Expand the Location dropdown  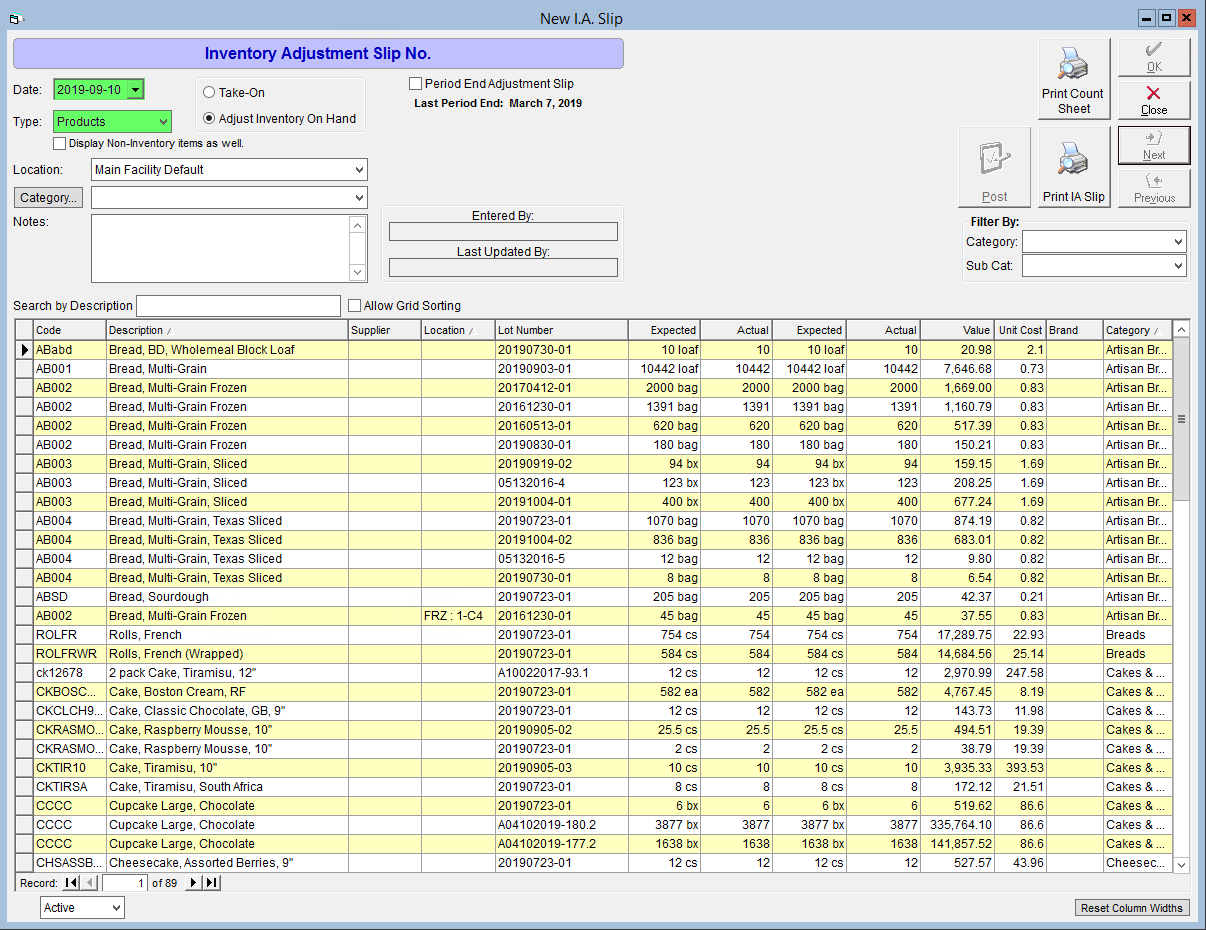[359, 170]
